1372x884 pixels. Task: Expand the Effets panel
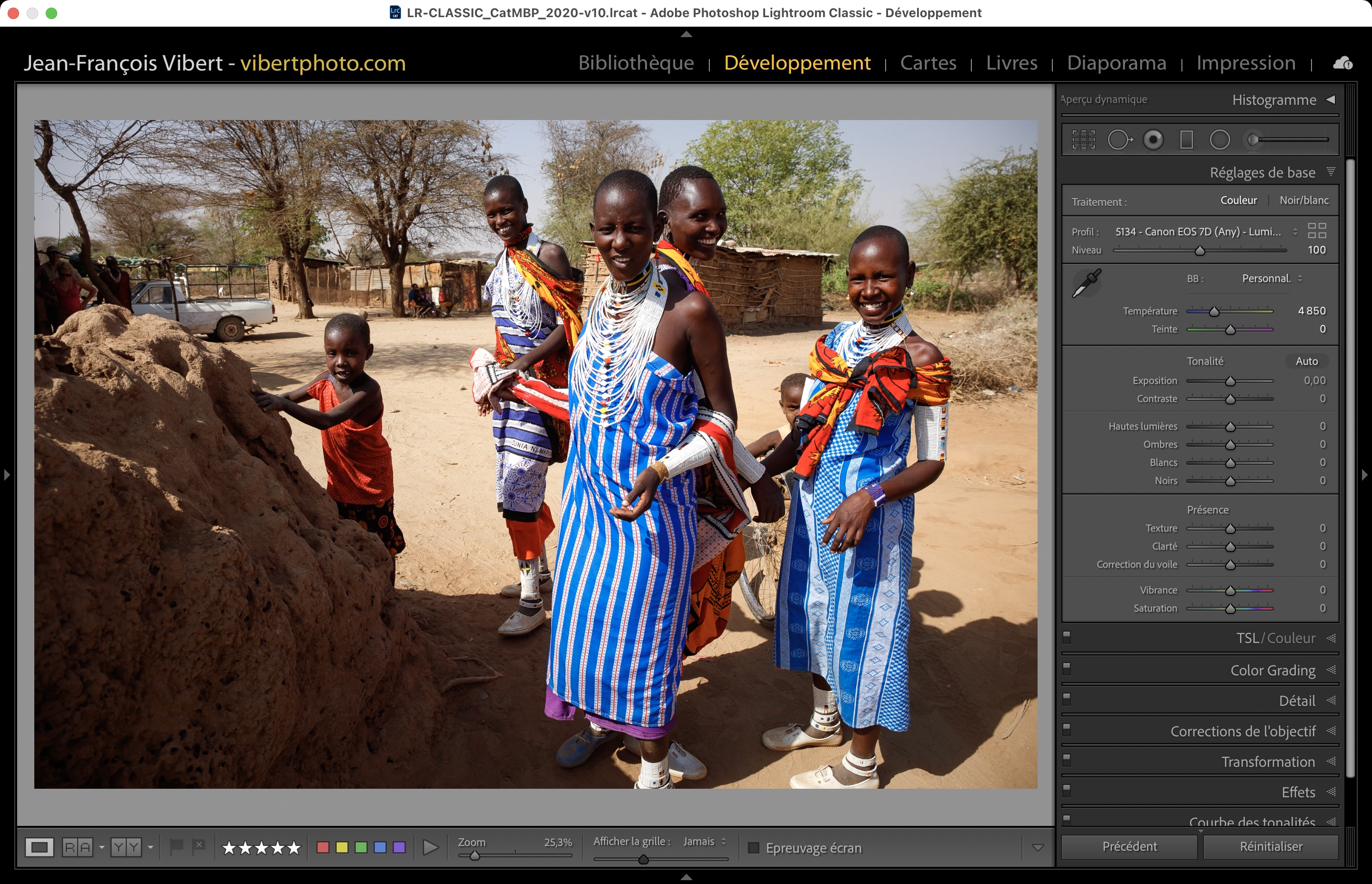[1298, 792]
